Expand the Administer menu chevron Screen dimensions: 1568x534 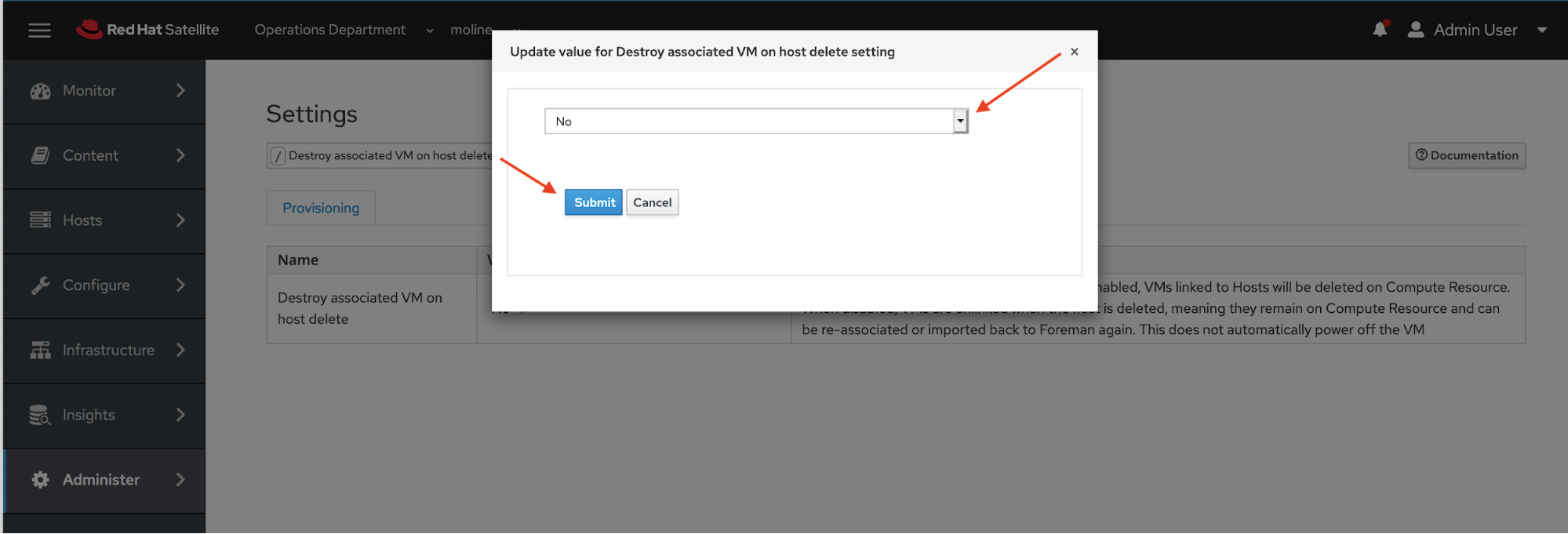point(180,480)
